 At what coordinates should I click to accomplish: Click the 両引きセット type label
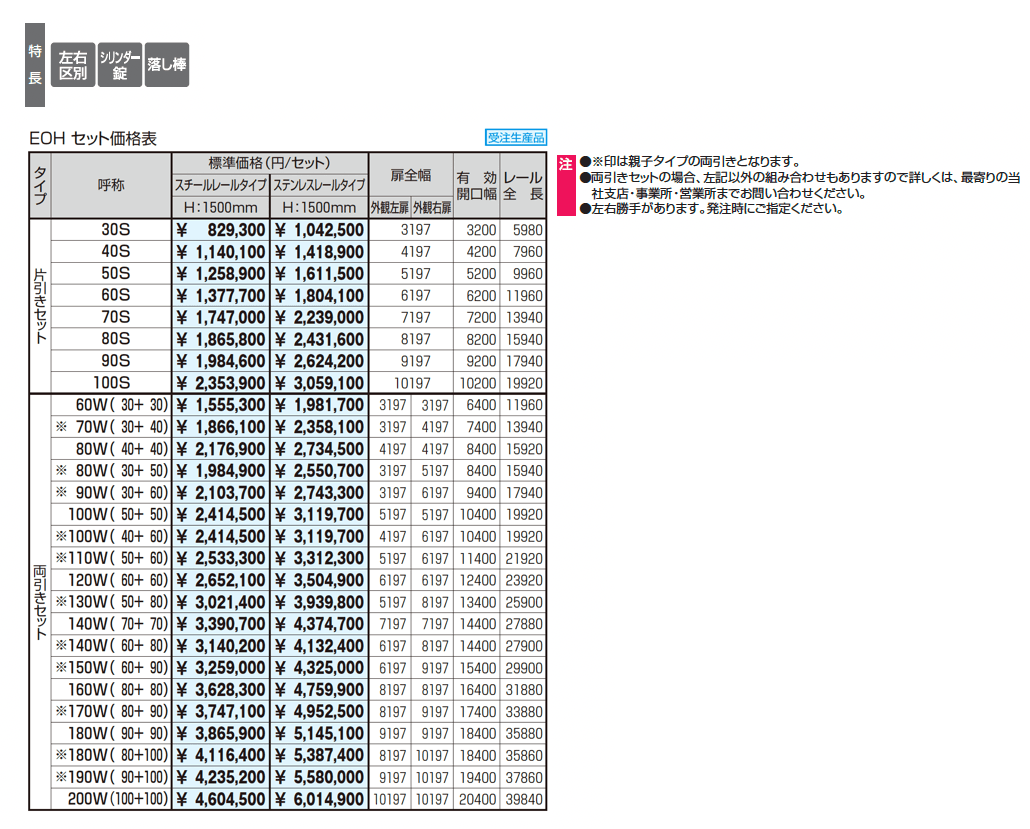click(40, 601)
